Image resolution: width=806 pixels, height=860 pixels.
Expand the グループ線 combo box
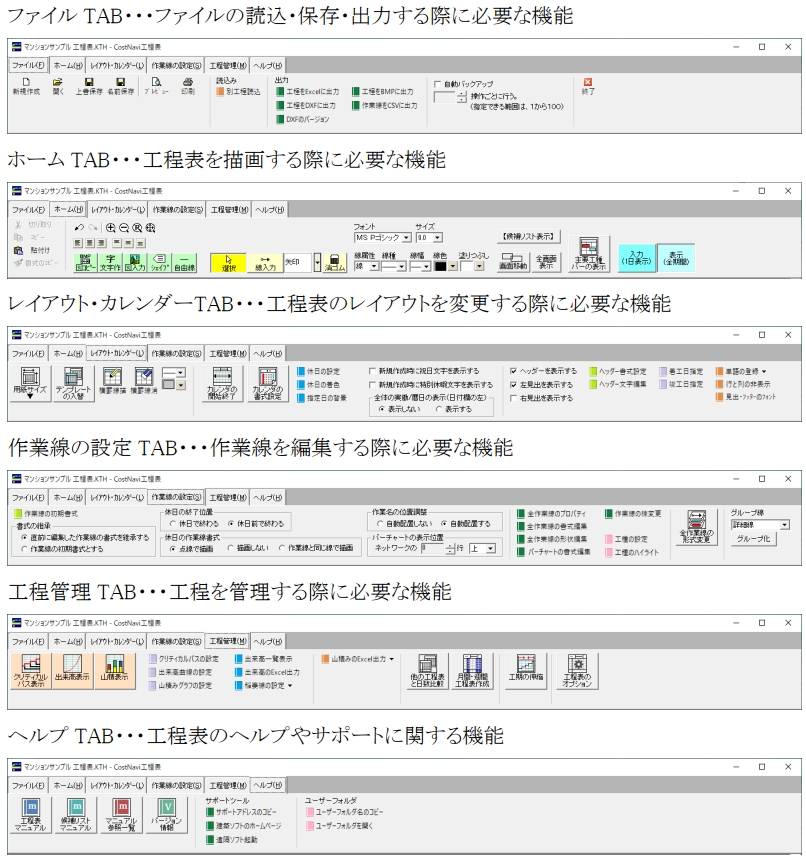click(784, 523)
